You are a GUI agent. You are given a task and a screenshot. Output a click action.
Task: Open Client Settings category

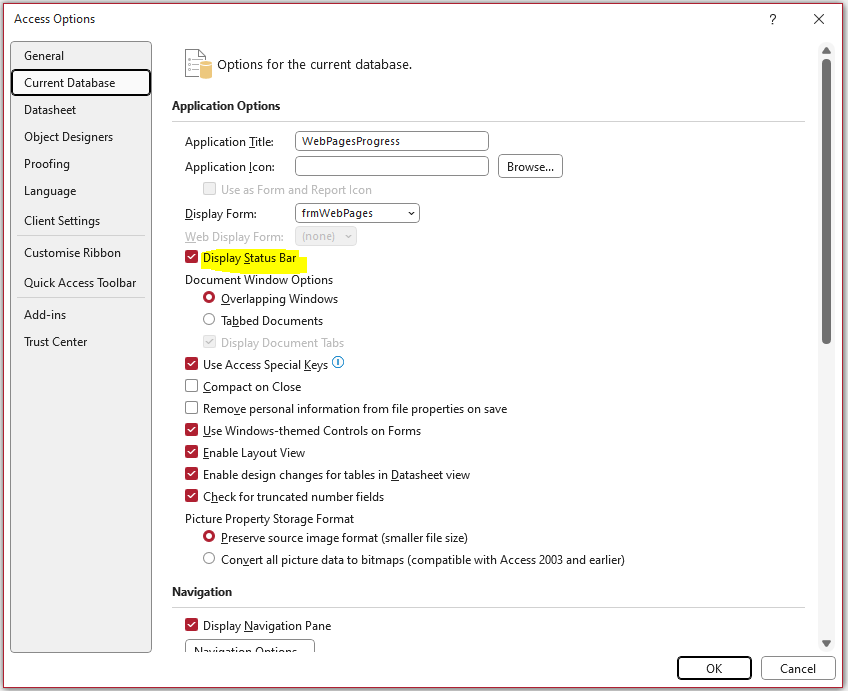81,221
